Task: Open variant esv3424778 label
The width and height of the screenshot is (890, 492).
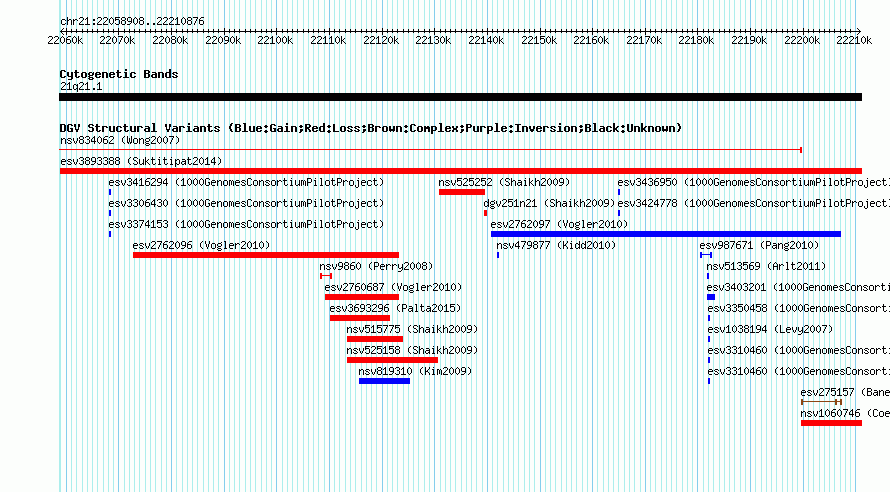Action: click(x=754, y=203)
